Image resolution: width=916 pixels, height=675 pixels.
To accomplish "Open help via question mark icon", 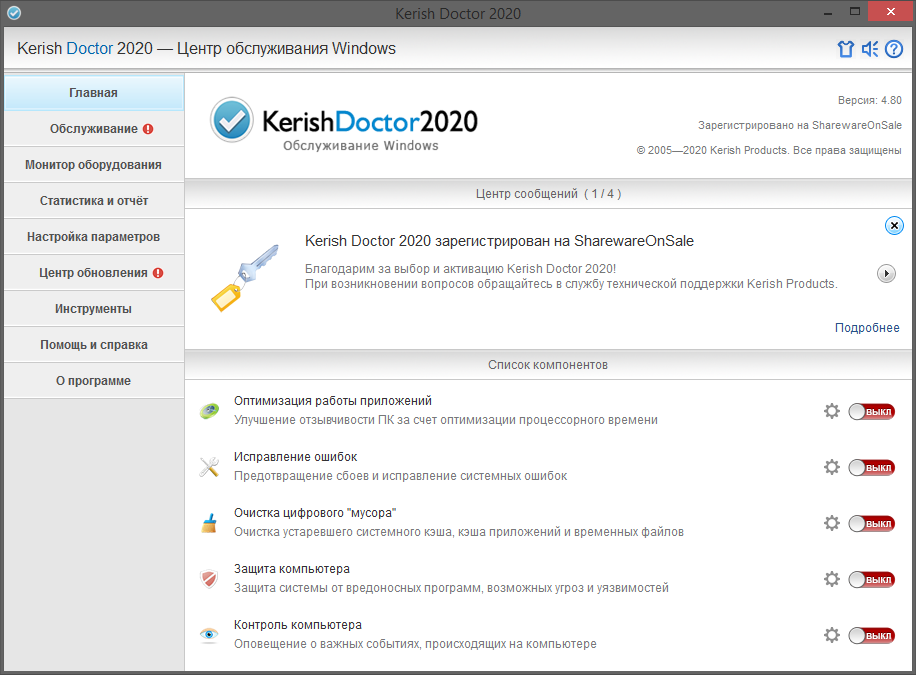I will pyautogui.click(x=894, y=49).
